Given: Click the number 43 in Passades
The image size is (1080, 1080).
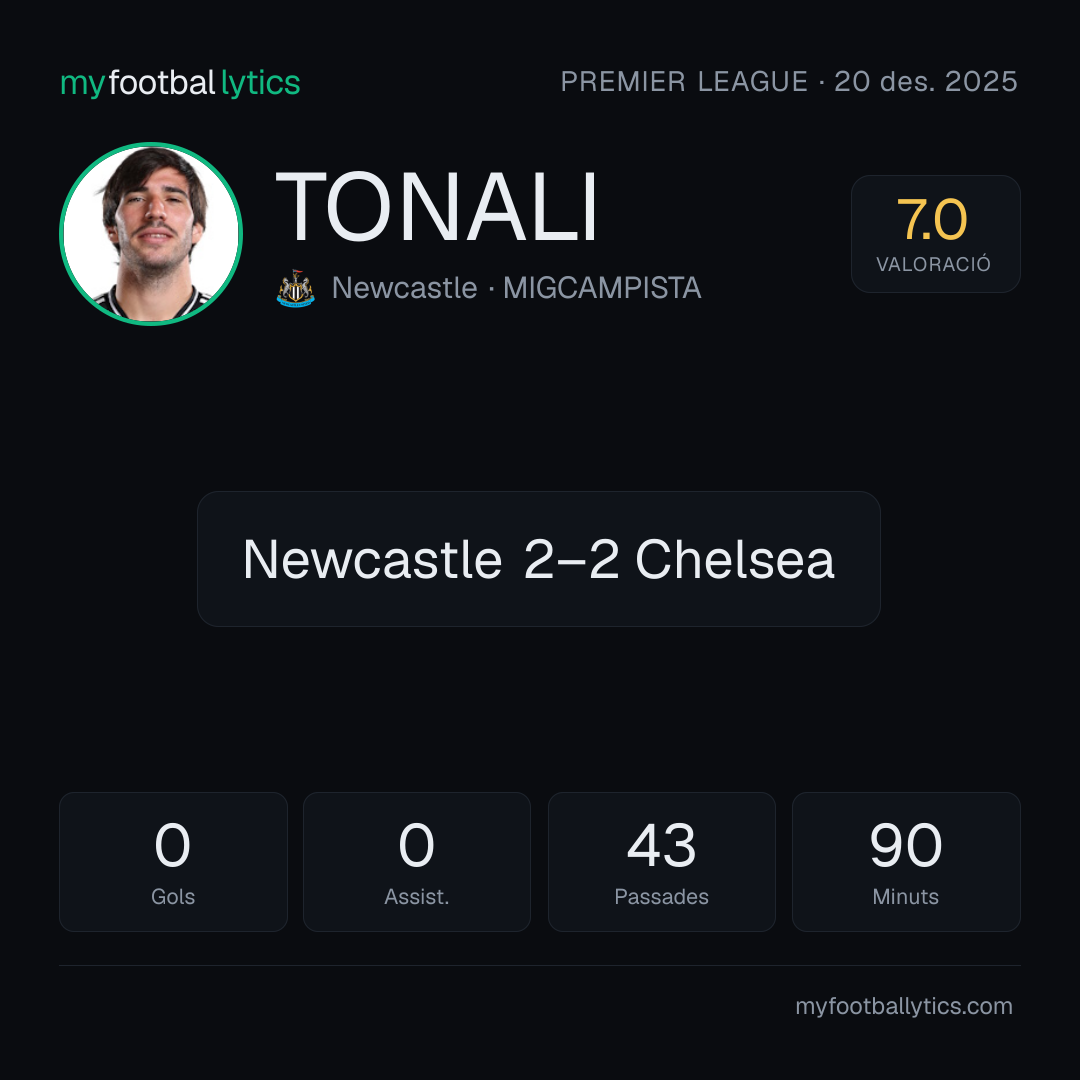Looking at the screenshot, I should coord(661,845).
